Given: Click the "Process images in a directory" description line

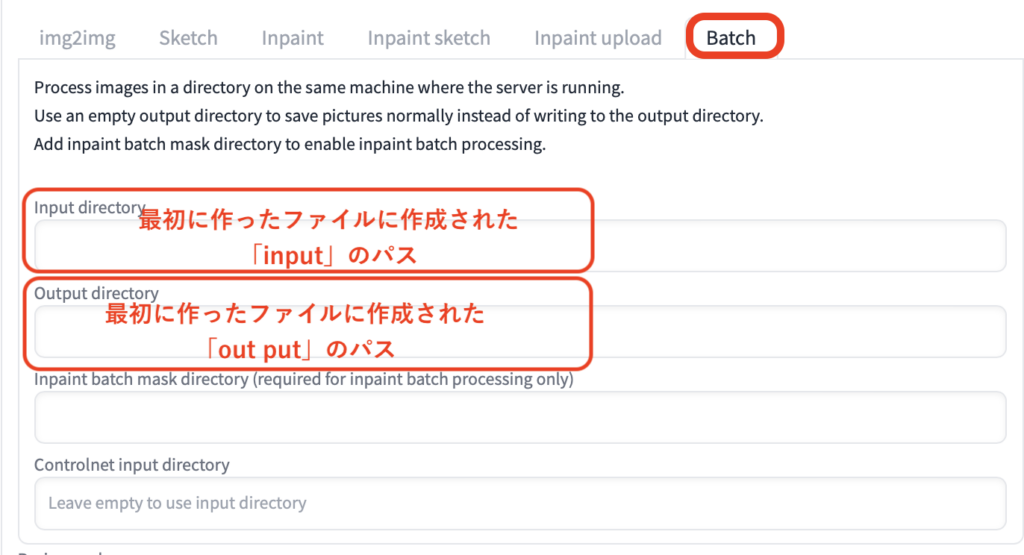Looking at the screenshot, I should pyautogui.click(x=328, y=88).
